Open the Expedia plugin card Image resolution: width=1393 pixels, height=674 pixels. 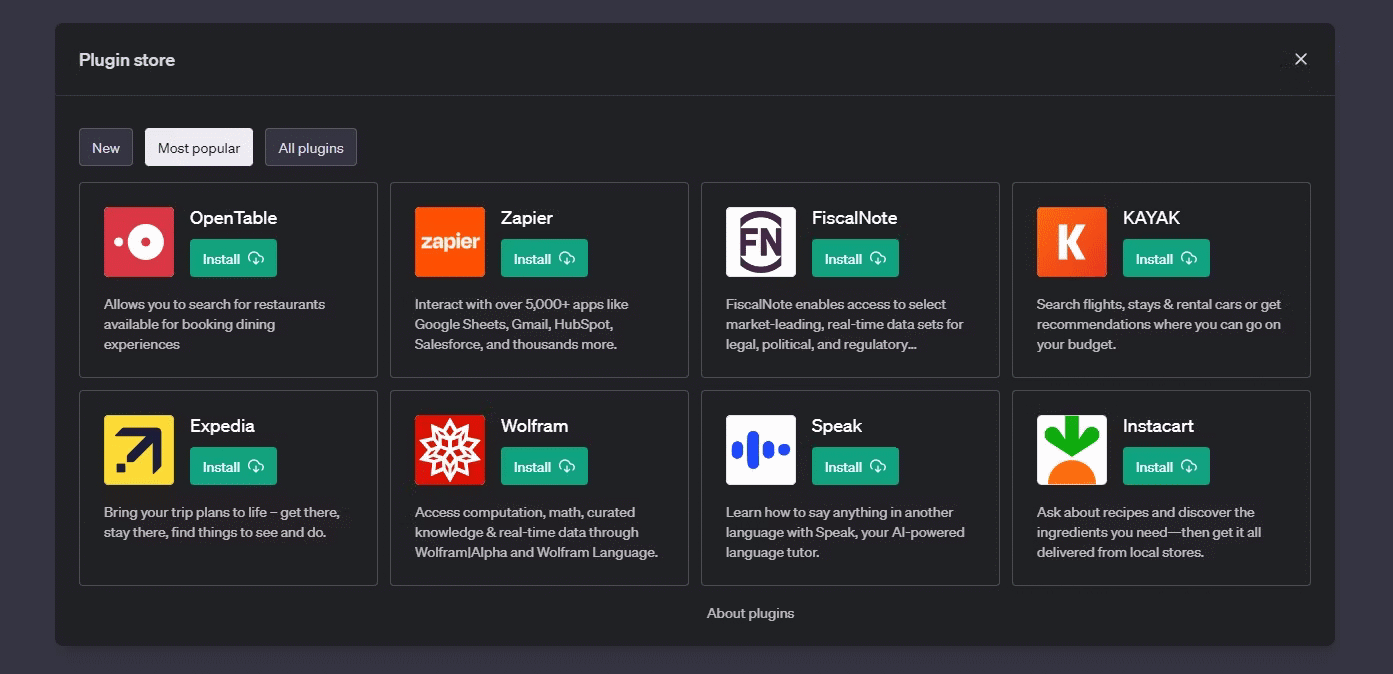pyautogui.click(x=227, y=487)
